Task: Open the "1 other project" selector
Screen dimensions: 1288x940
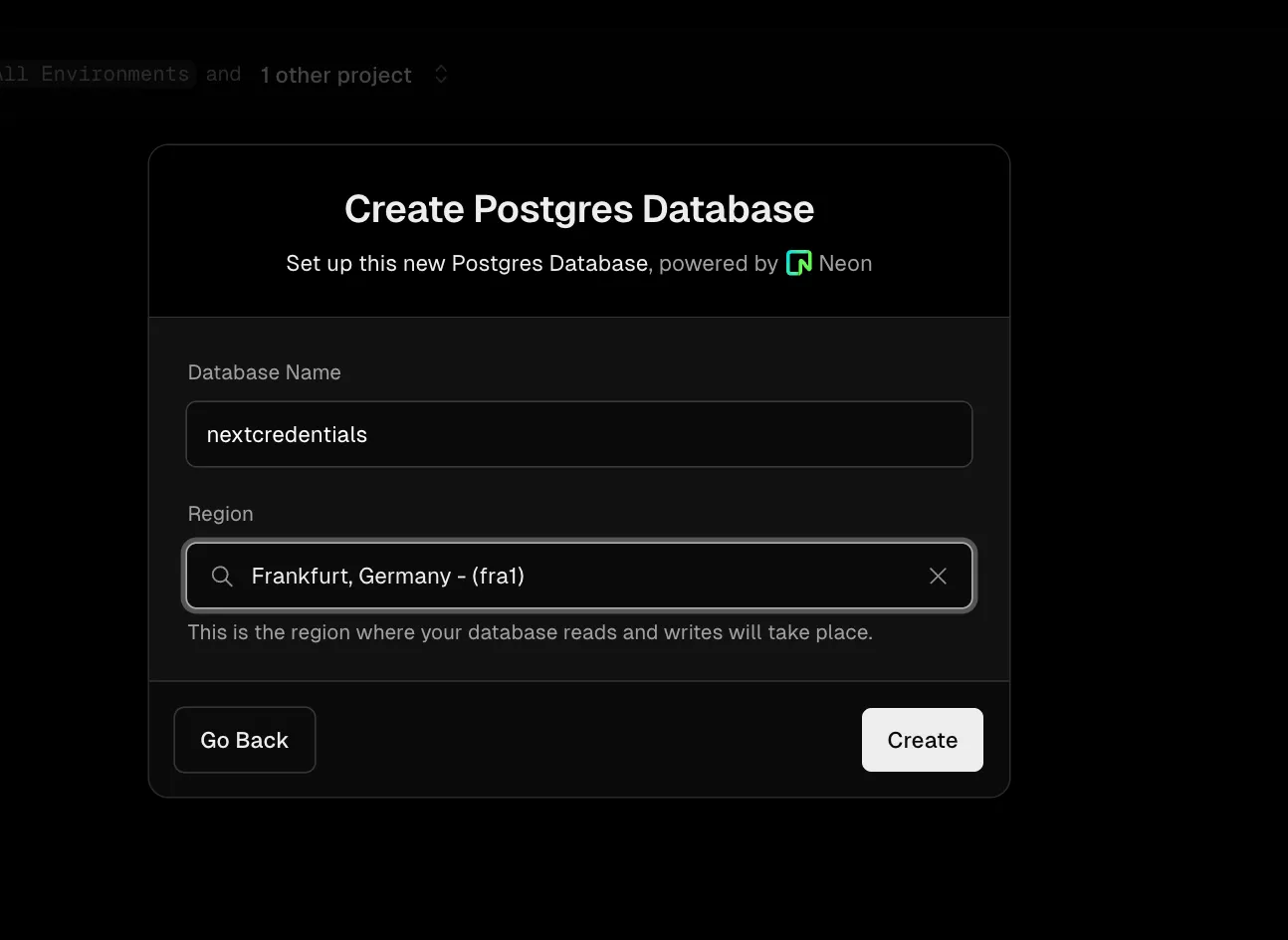Action: pos(335,76)
